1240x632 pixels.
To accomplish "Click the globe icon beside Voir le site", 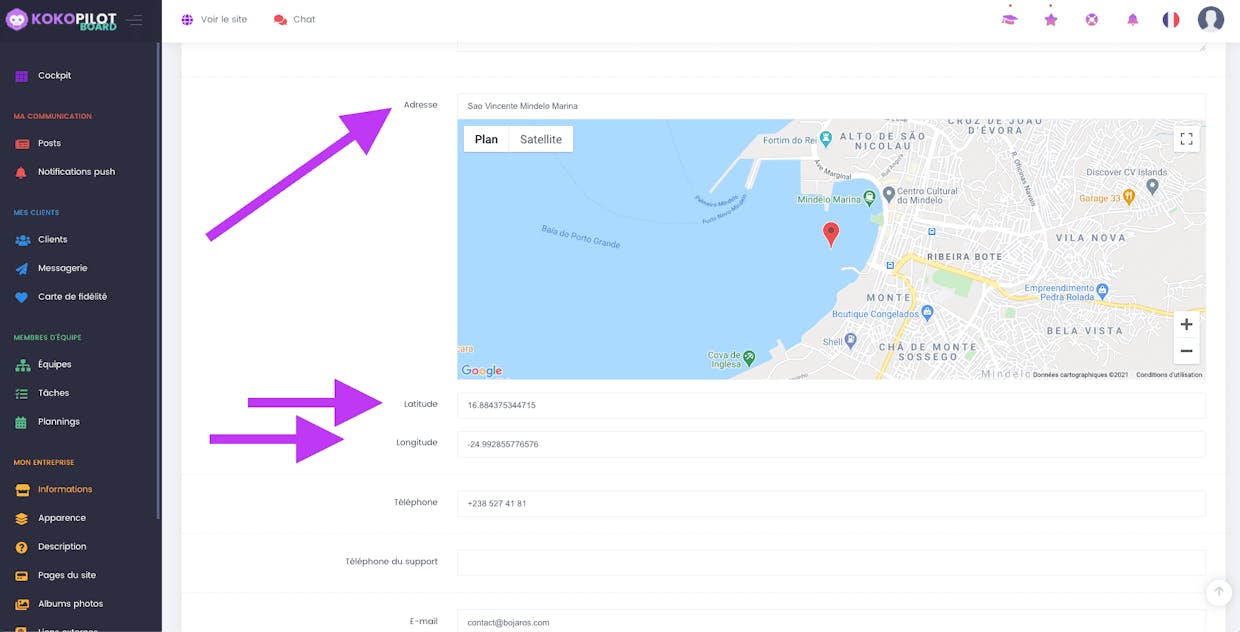I will click(187, 20).
